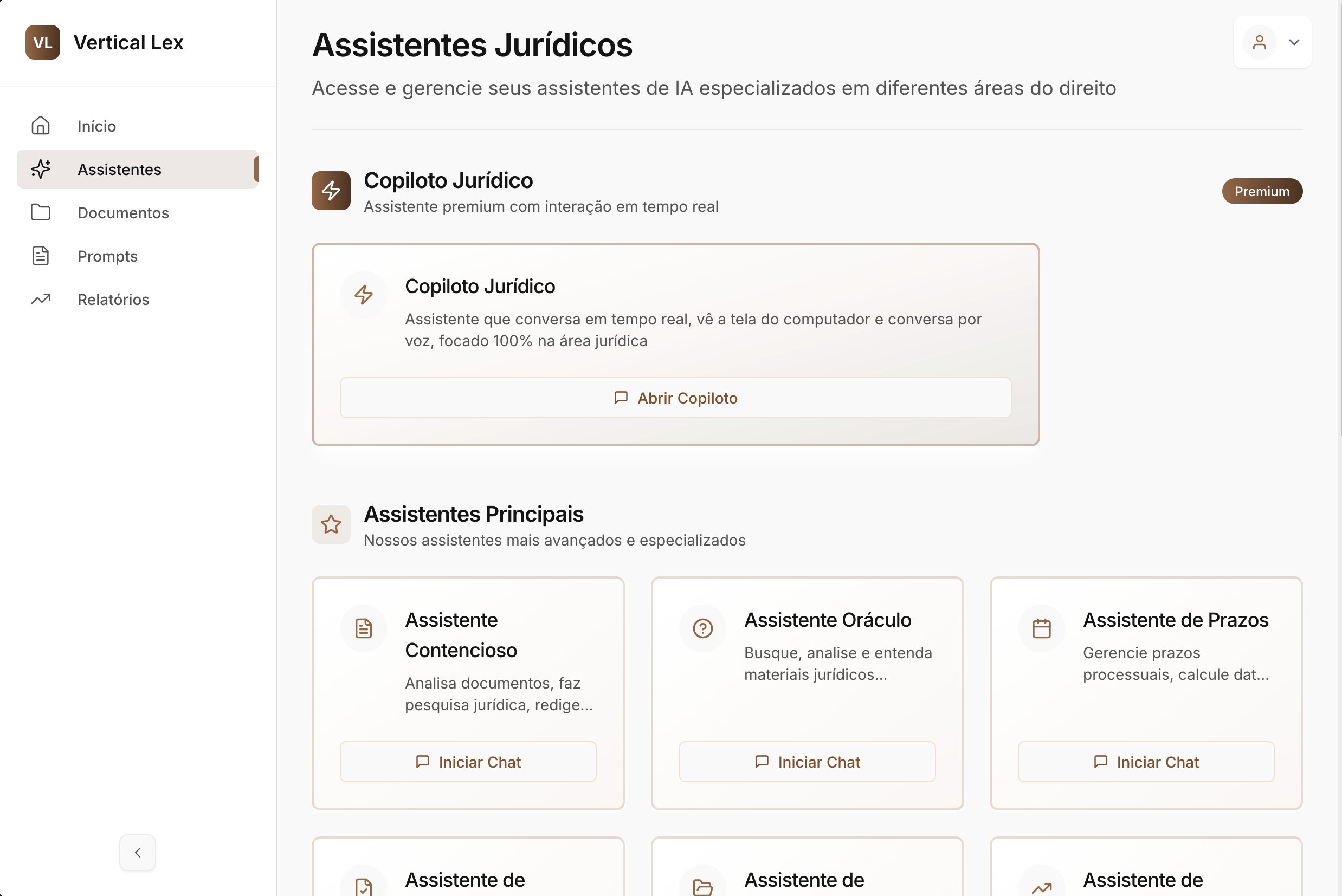This screenshot has width=1342, height=896.
Task: Click the star icon of Assistentes Principais
Action: click(x=331, y=524)
